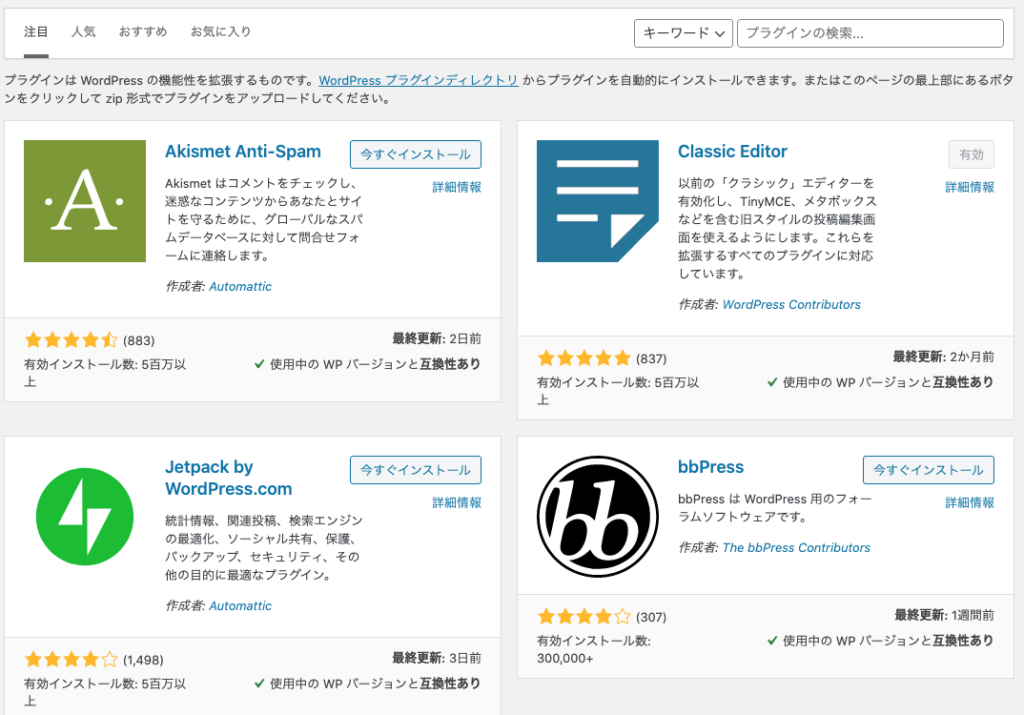This screenshot has height=715, width=1024.
Task: Click 最終更新: 3日前 on Jetpack card
Action: 436,658
